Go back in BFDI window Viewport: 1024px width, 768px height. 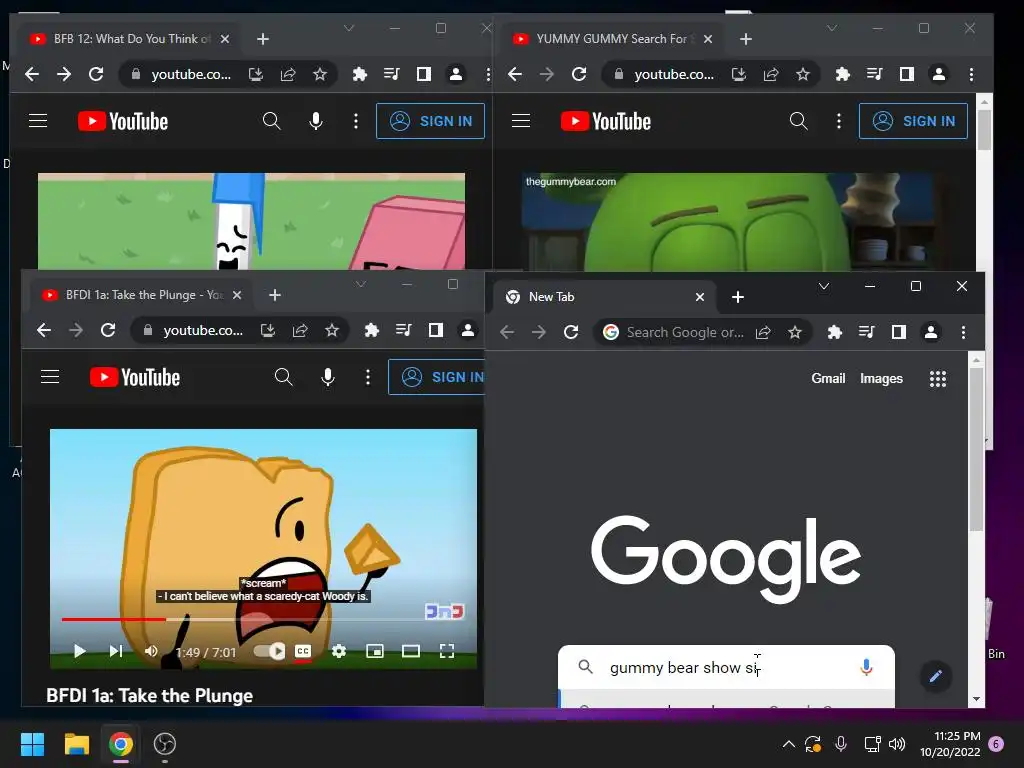click(44, 330)
